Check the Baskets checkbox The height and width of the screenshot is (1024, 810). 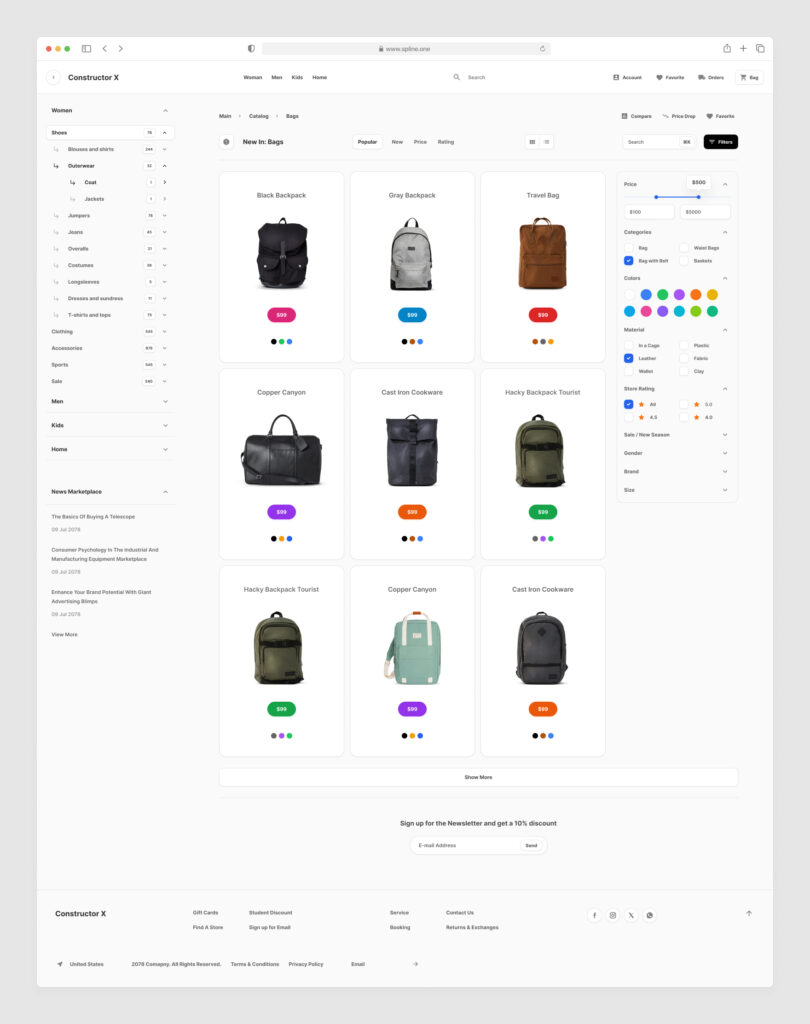(x=684, y=261)
